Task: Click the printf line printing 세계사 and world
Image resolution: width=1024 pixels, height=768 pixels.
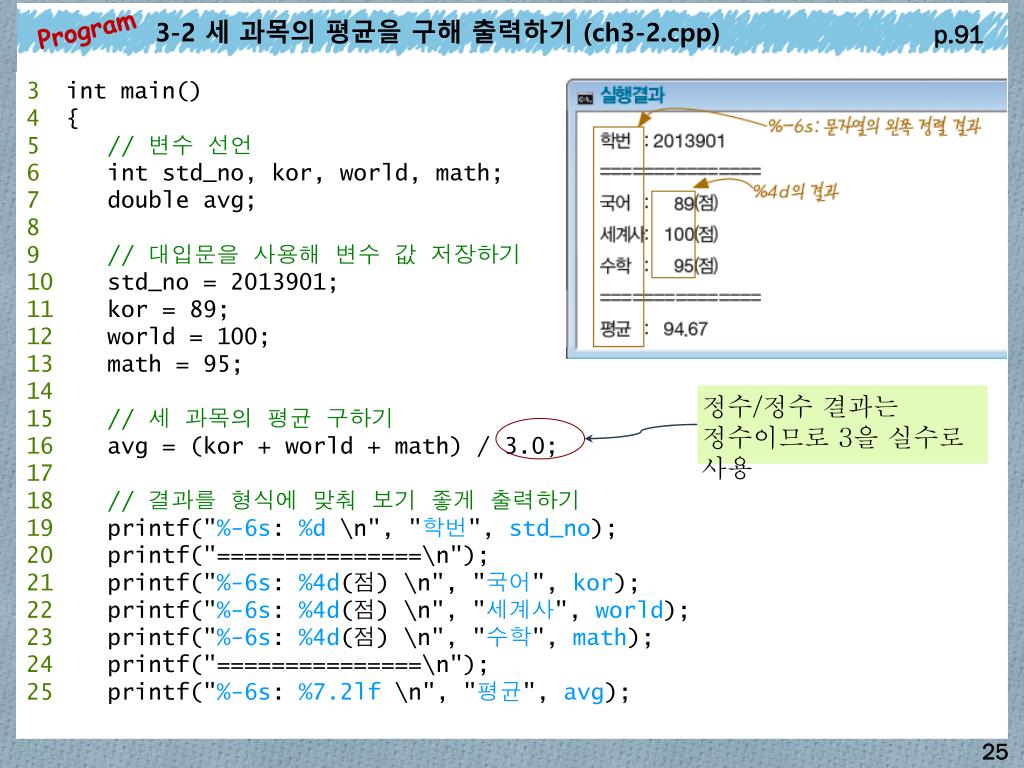Action: (398, 610)
